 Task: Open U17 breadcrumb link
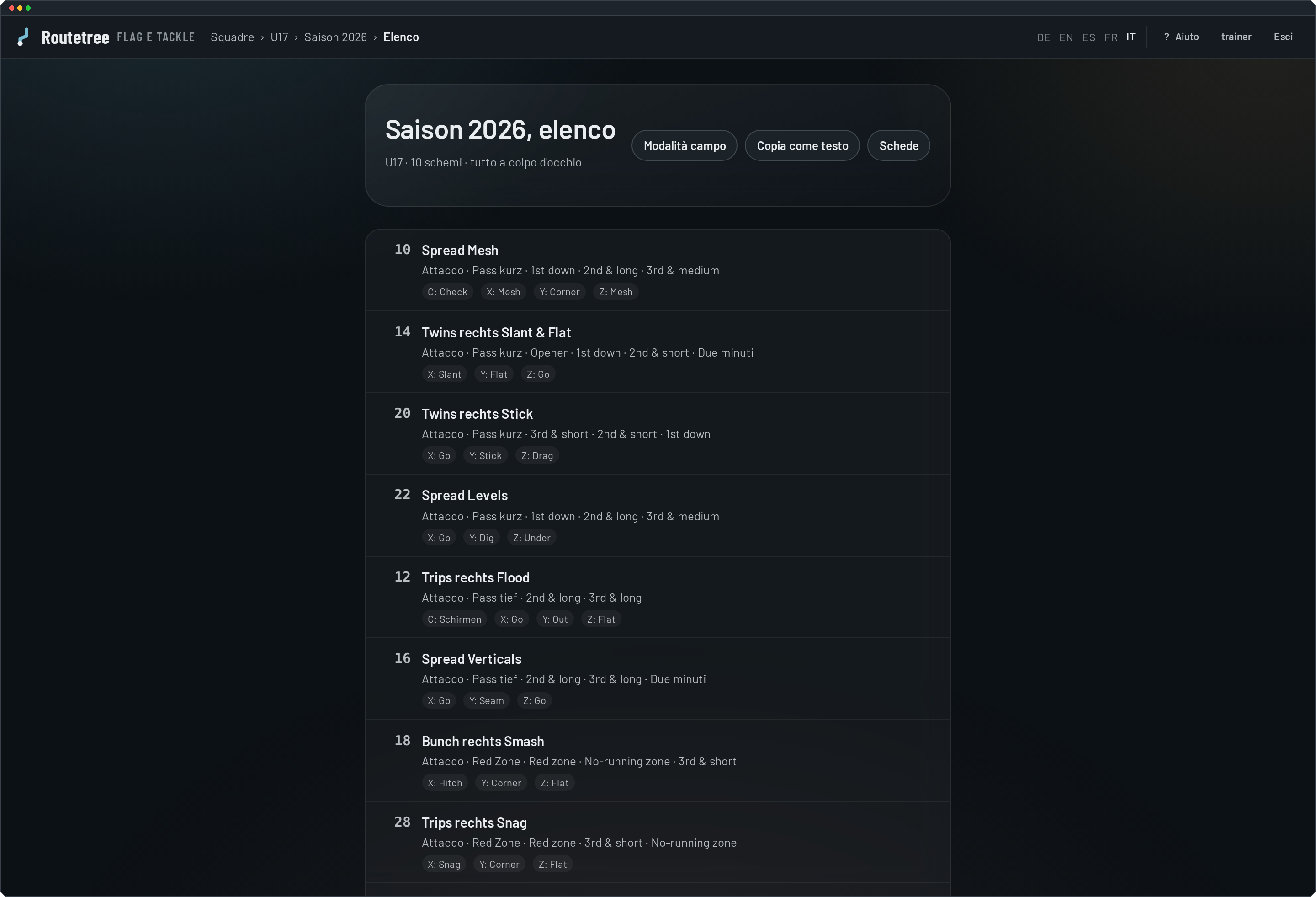click(x=279, y=37)
